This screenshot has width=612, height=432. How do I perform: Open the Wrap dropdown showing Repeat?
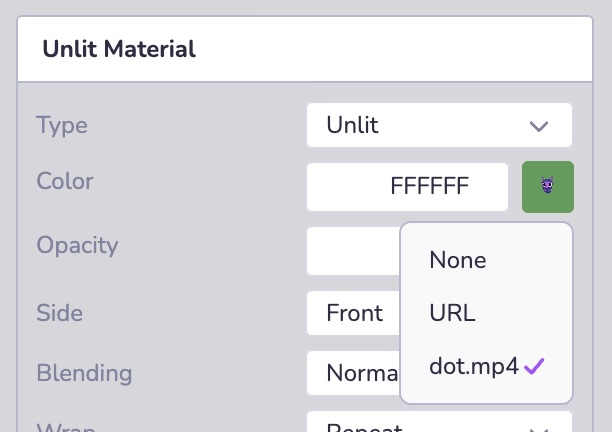[439, 424]
